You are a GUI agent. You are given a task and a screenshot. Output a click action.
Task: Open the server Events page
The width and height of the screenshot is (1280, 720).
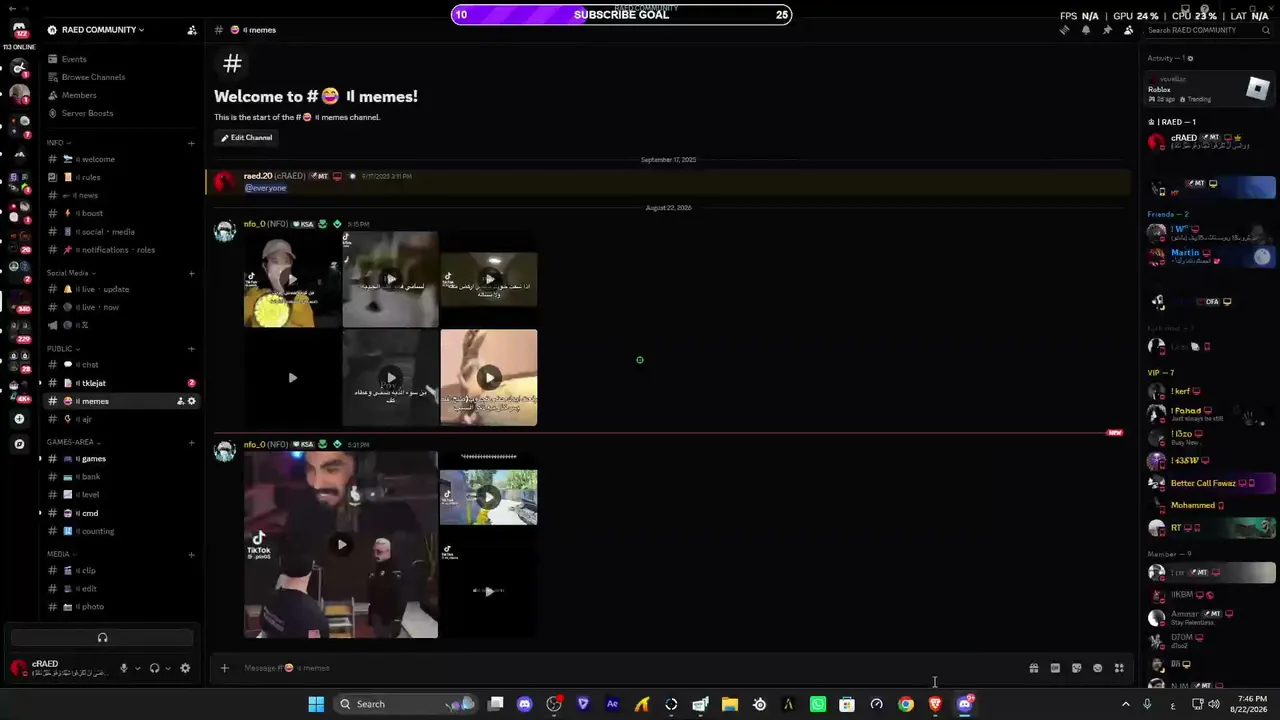[x=74, y=59]
